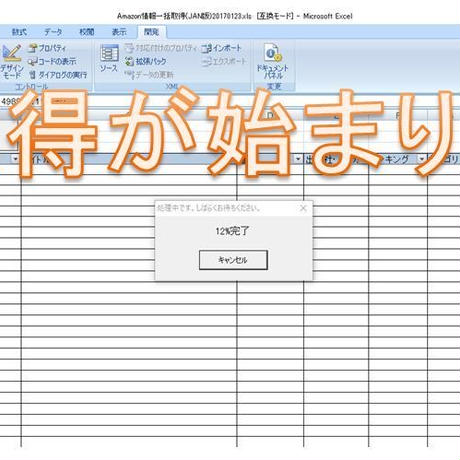
Task: Expand the leftmost column header filter dropdown
Action: click(x=15, y=159)
